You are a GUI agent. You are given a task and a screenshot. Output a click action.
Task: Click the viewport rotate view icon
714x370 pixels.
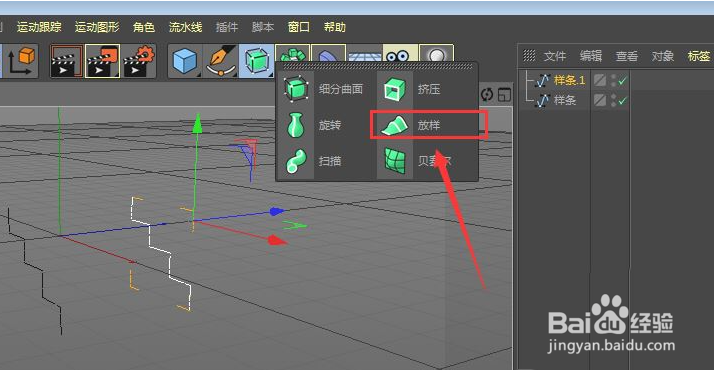tap(487, 95)
